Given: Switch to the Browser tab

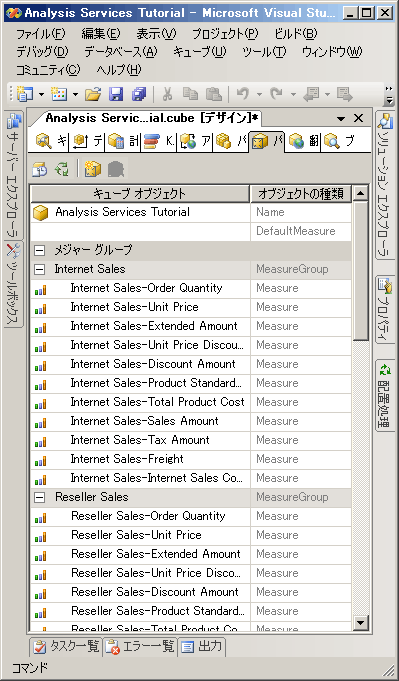Looking at the screenshot, I should pos(339,141).
